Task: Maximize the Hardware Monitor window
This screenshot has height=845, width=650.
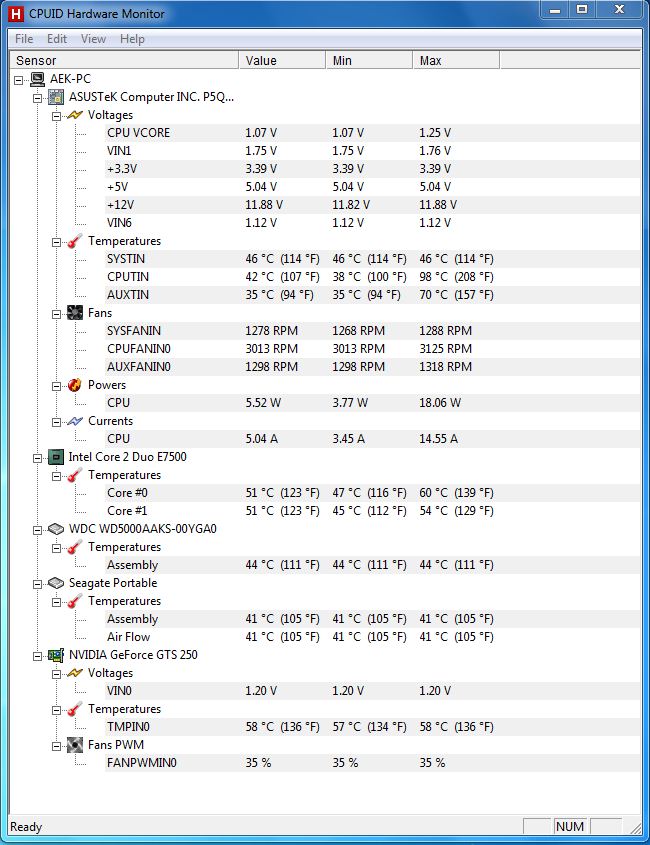Action: click(x=582, y=10)
